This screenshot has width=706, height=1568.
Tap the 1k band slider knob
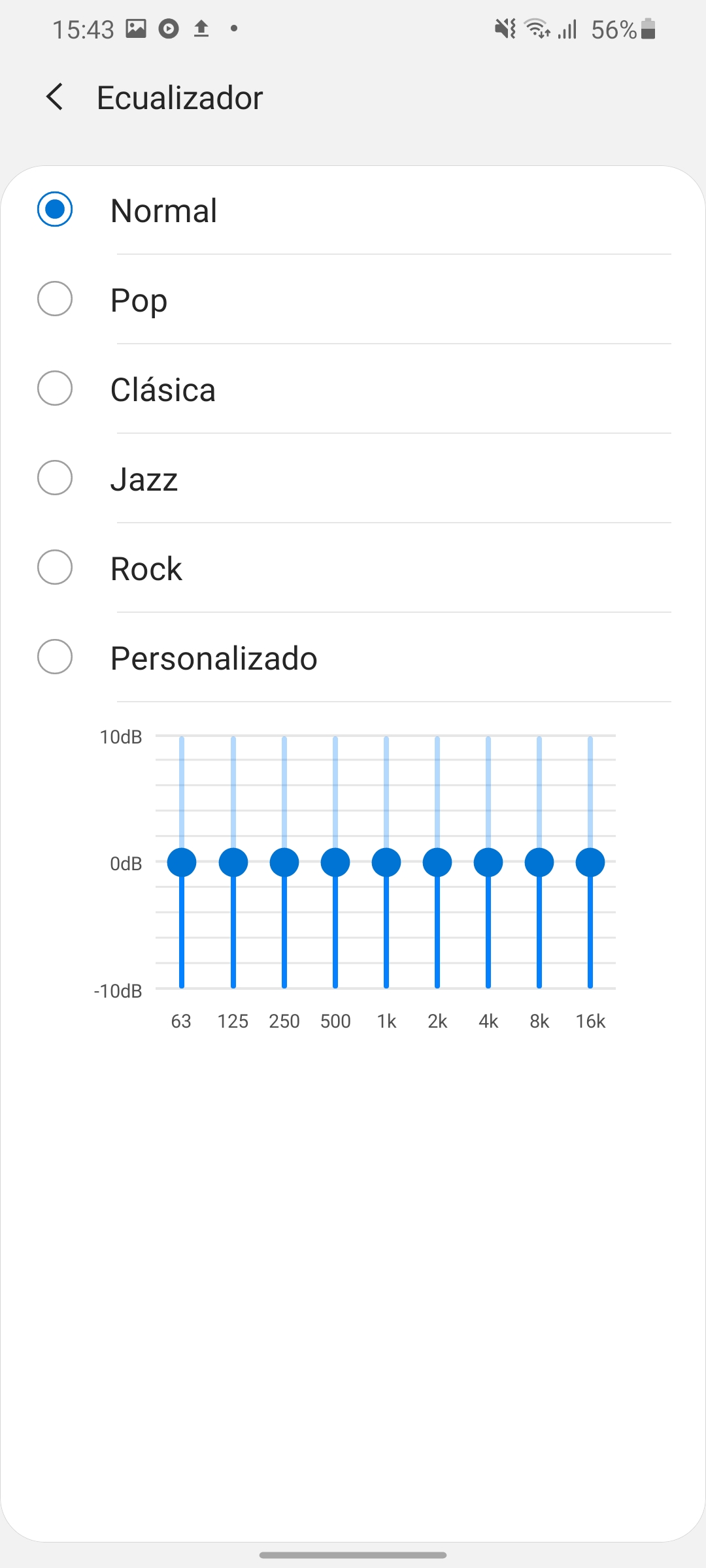coord(386,862)
